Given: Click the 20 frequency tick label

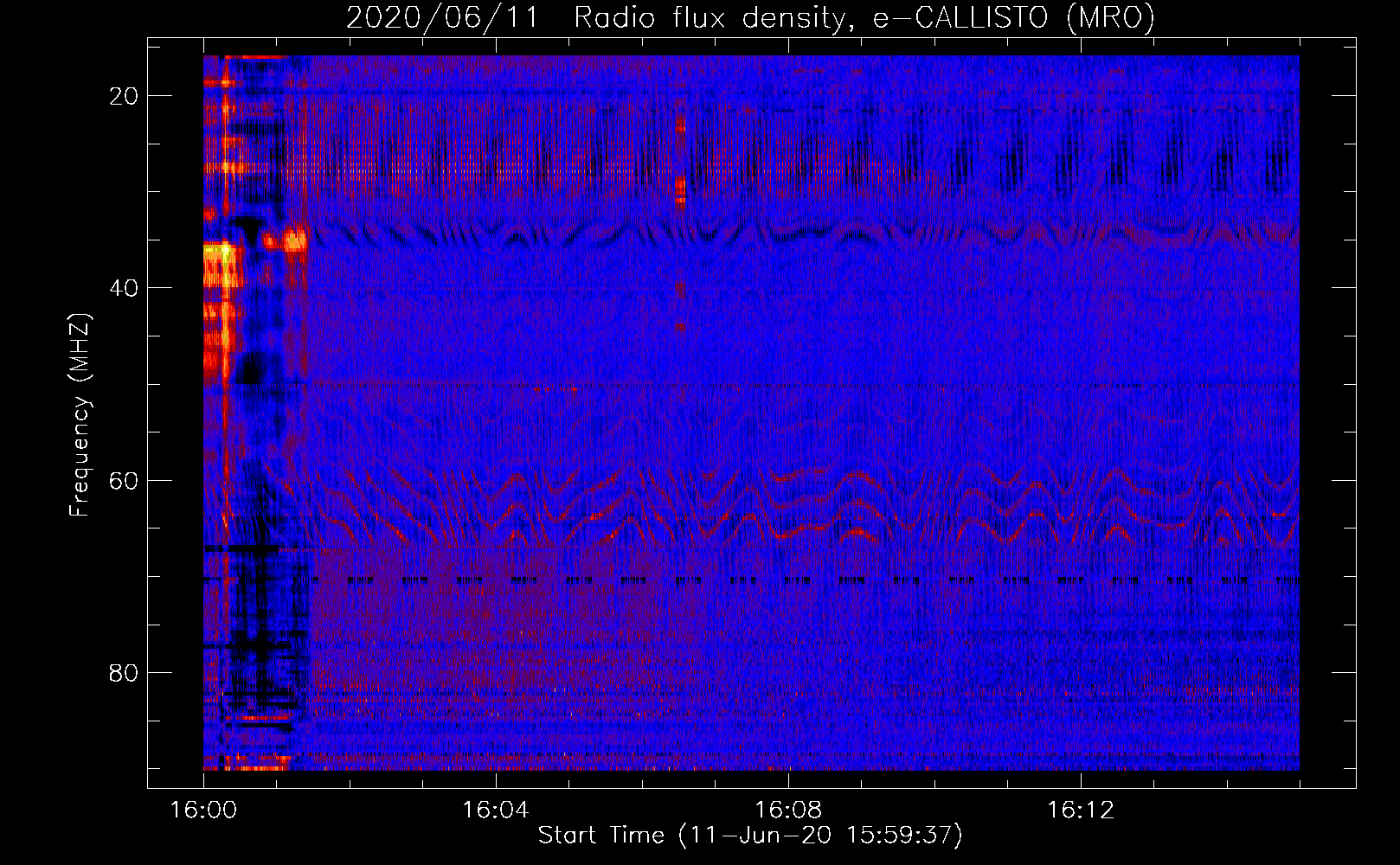Looking at the screenshot, I should 125,96.
